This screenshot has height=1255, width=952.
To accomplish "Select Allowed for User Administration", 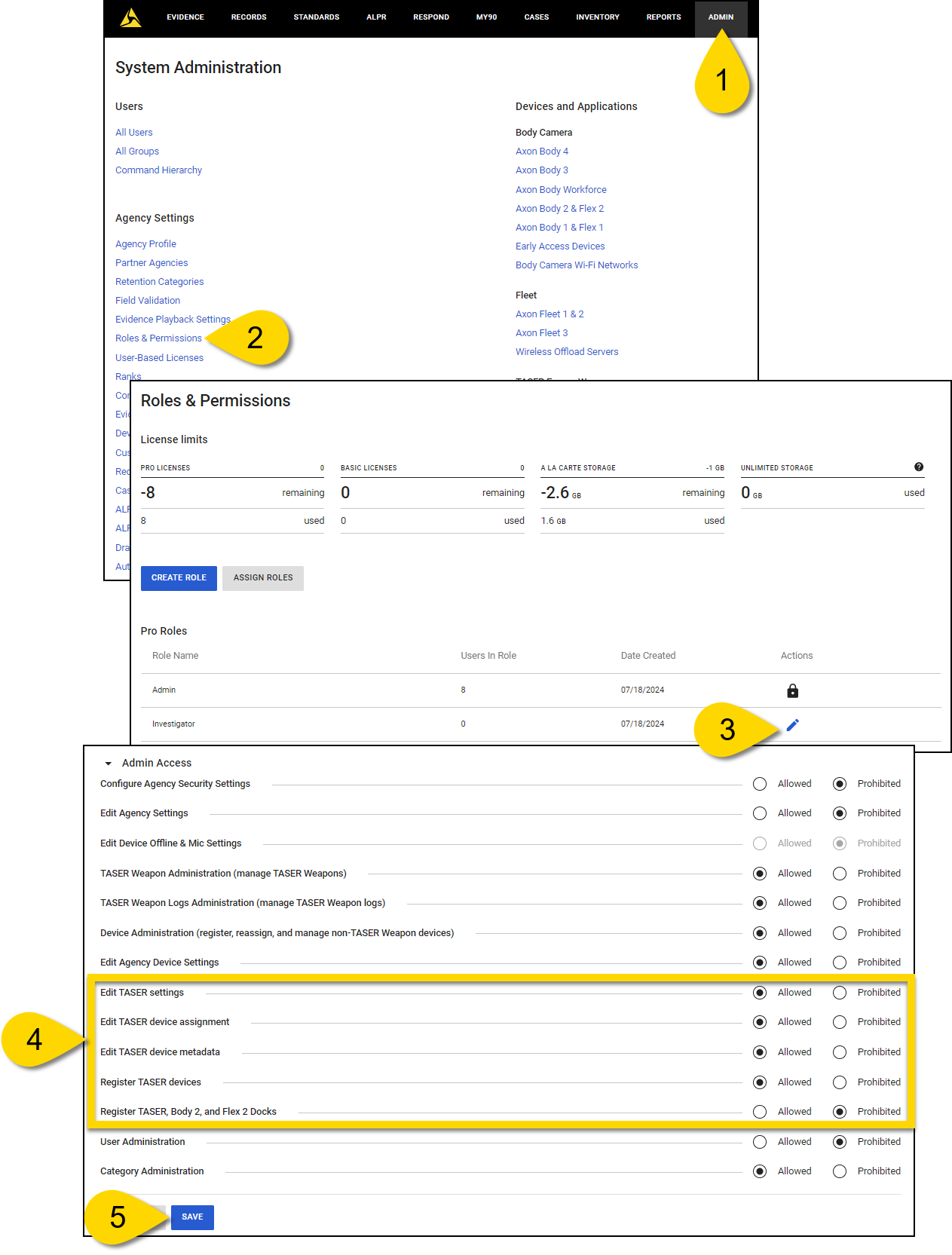I will pos(760,1142).
